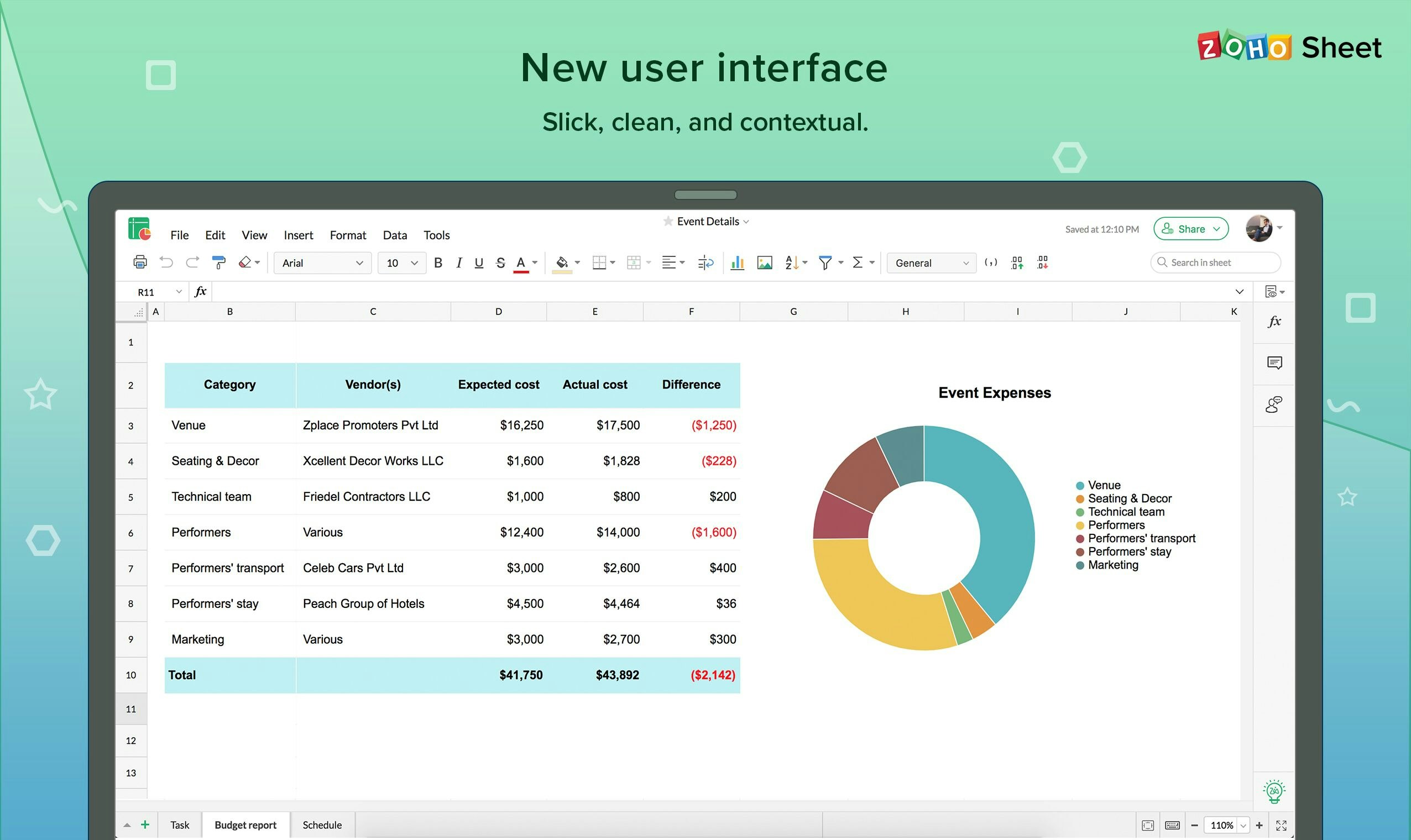Viewport: 1411px width, 840px height.
Task: Click the Share button
Action: 1191,229
